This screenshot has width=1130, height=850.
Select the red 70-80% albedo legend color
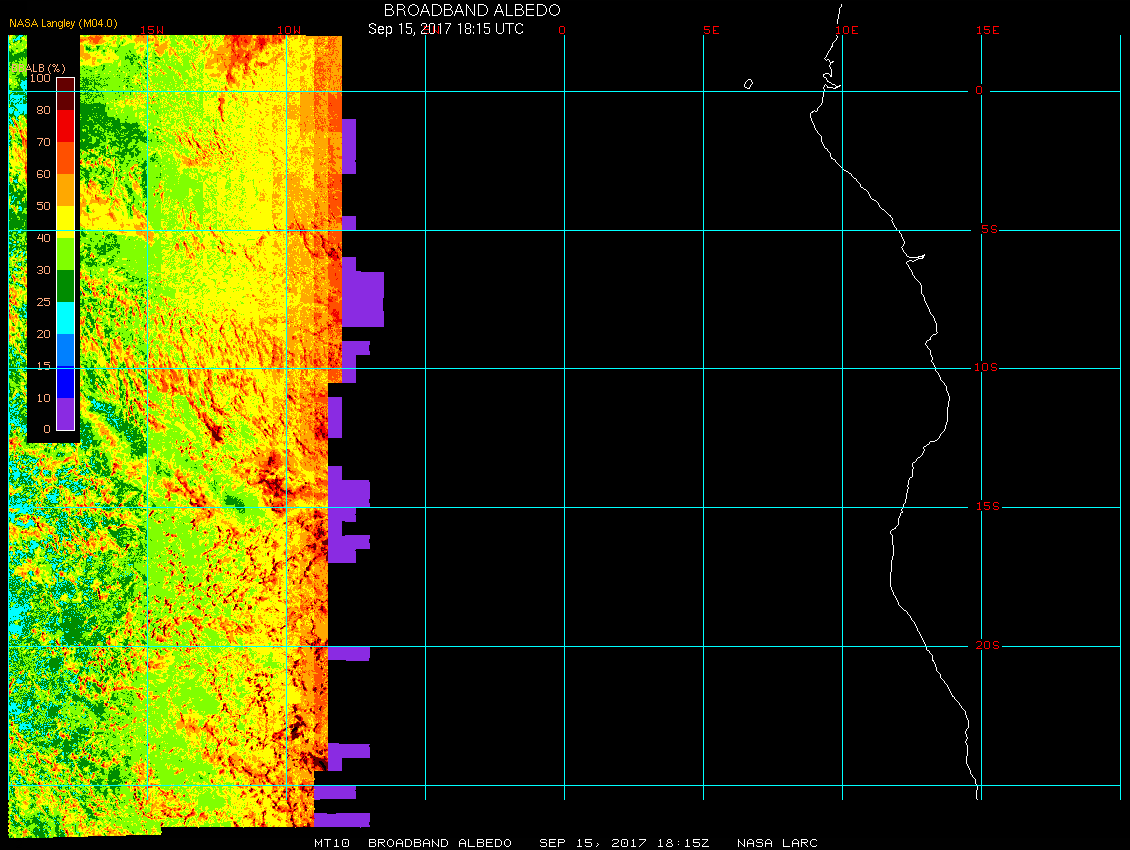pos(65,126)
